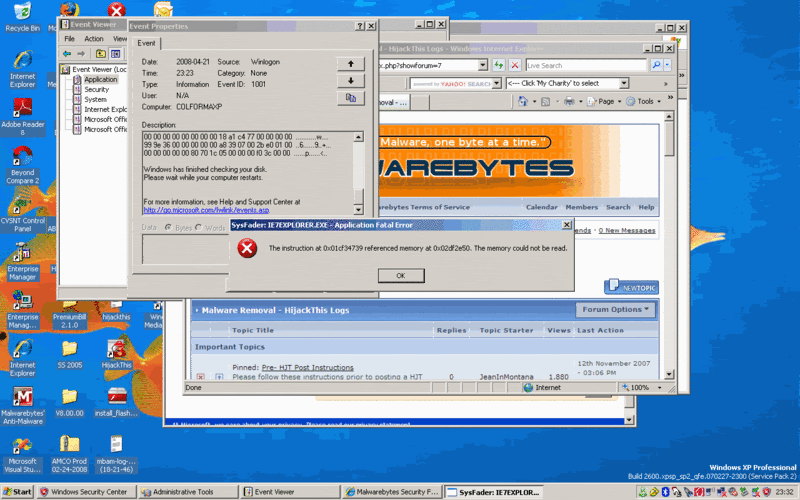Select the Application log in the tree
Viewport: 800px width, 500px height.
tap(101, 80)
